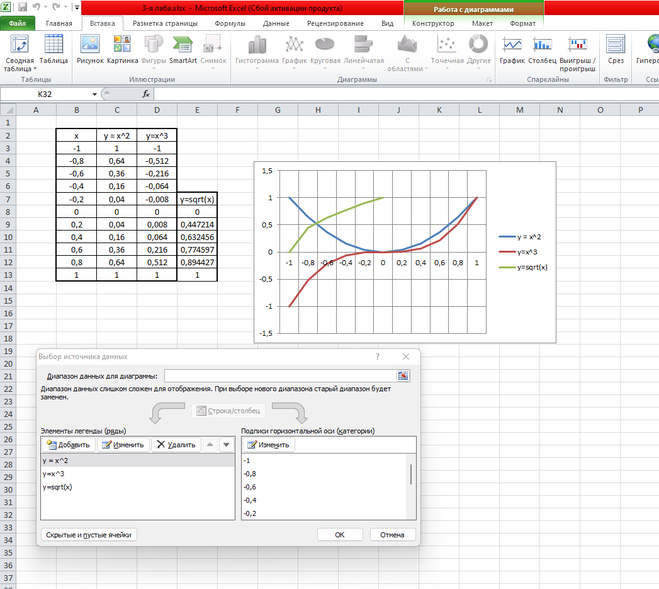Open the Макет chart tools tab

pos(482,24)
